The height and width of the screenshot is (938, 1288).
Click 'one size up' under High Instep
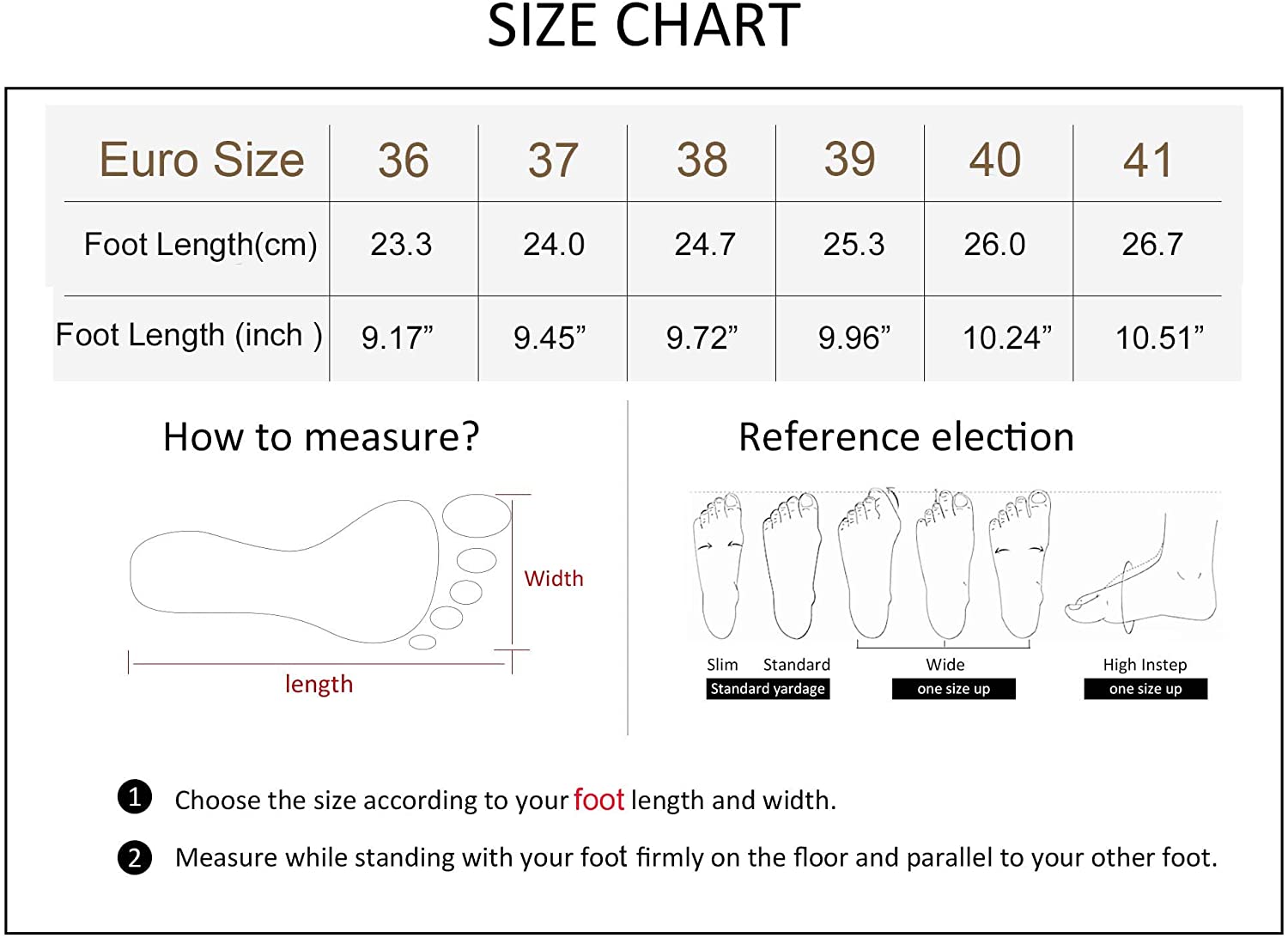1145,689
